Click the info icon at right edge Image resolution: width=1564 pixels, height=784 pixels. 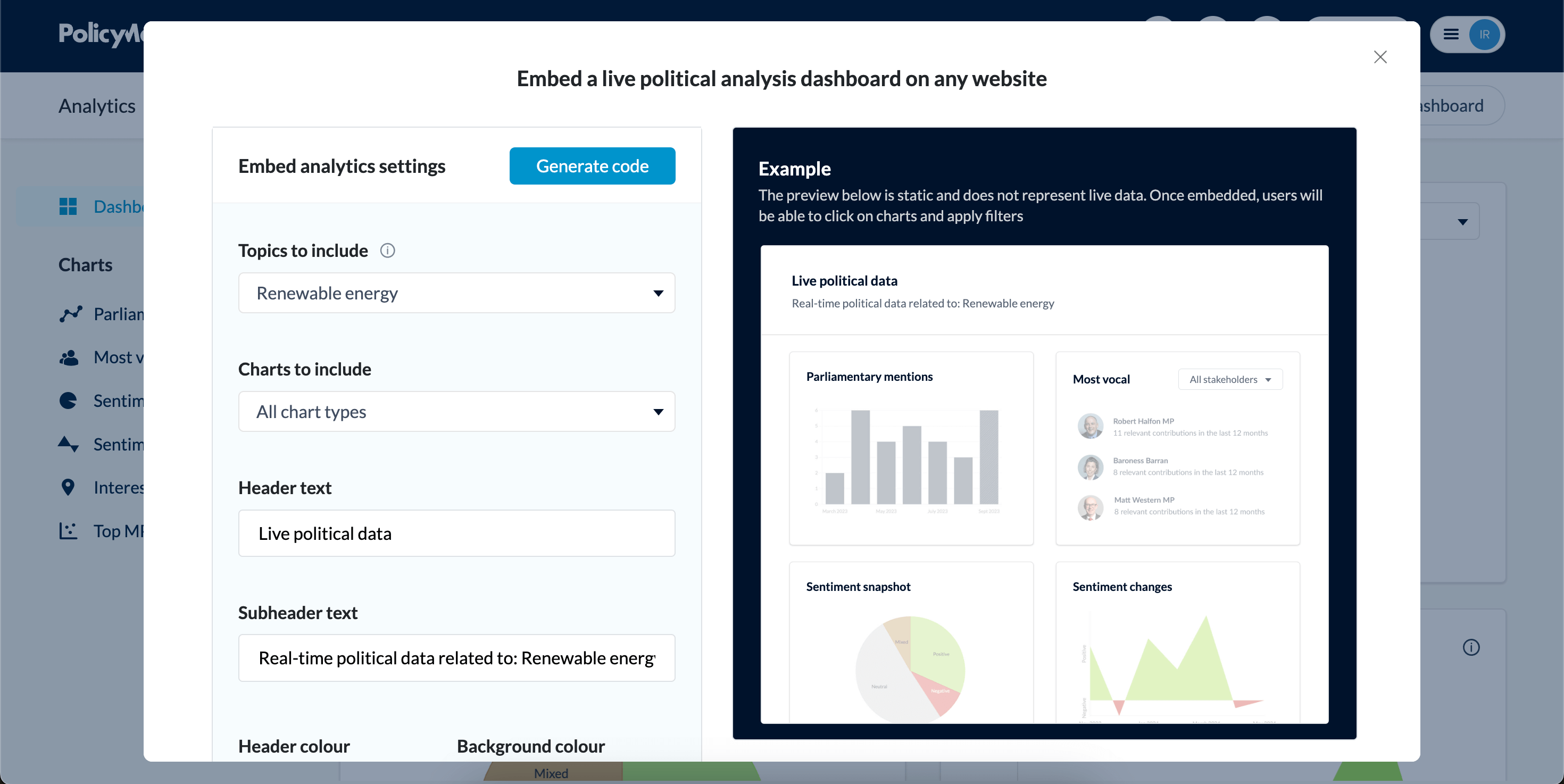tap(1471, 647)
